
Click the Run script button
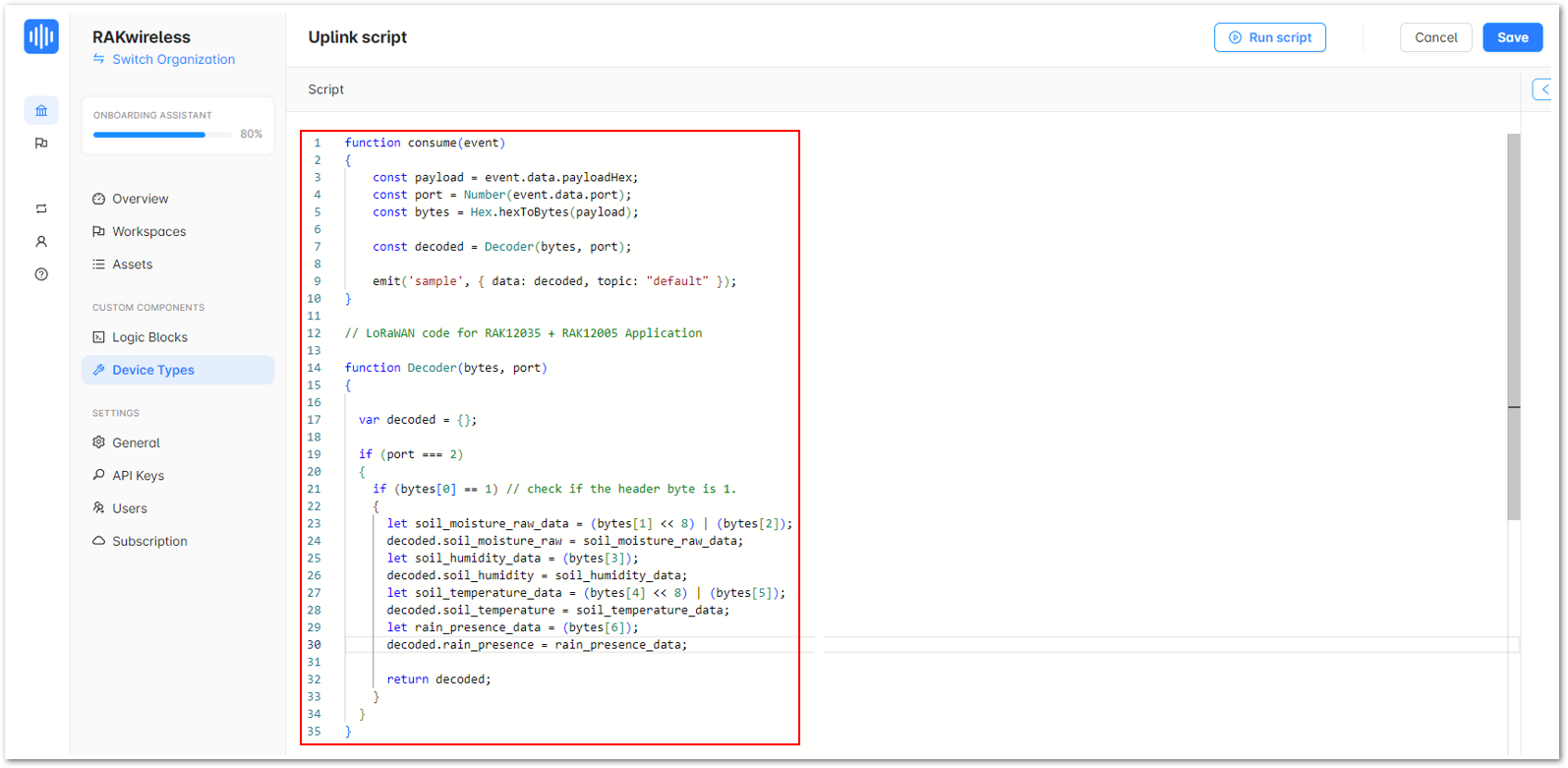point(1270,37)
